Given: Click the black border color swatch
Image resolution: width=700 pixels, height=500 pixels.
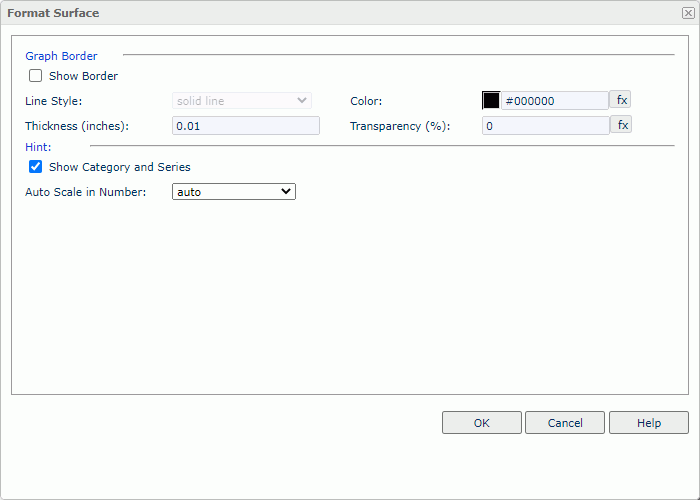Looking at the screenshot, I should 491,101.
